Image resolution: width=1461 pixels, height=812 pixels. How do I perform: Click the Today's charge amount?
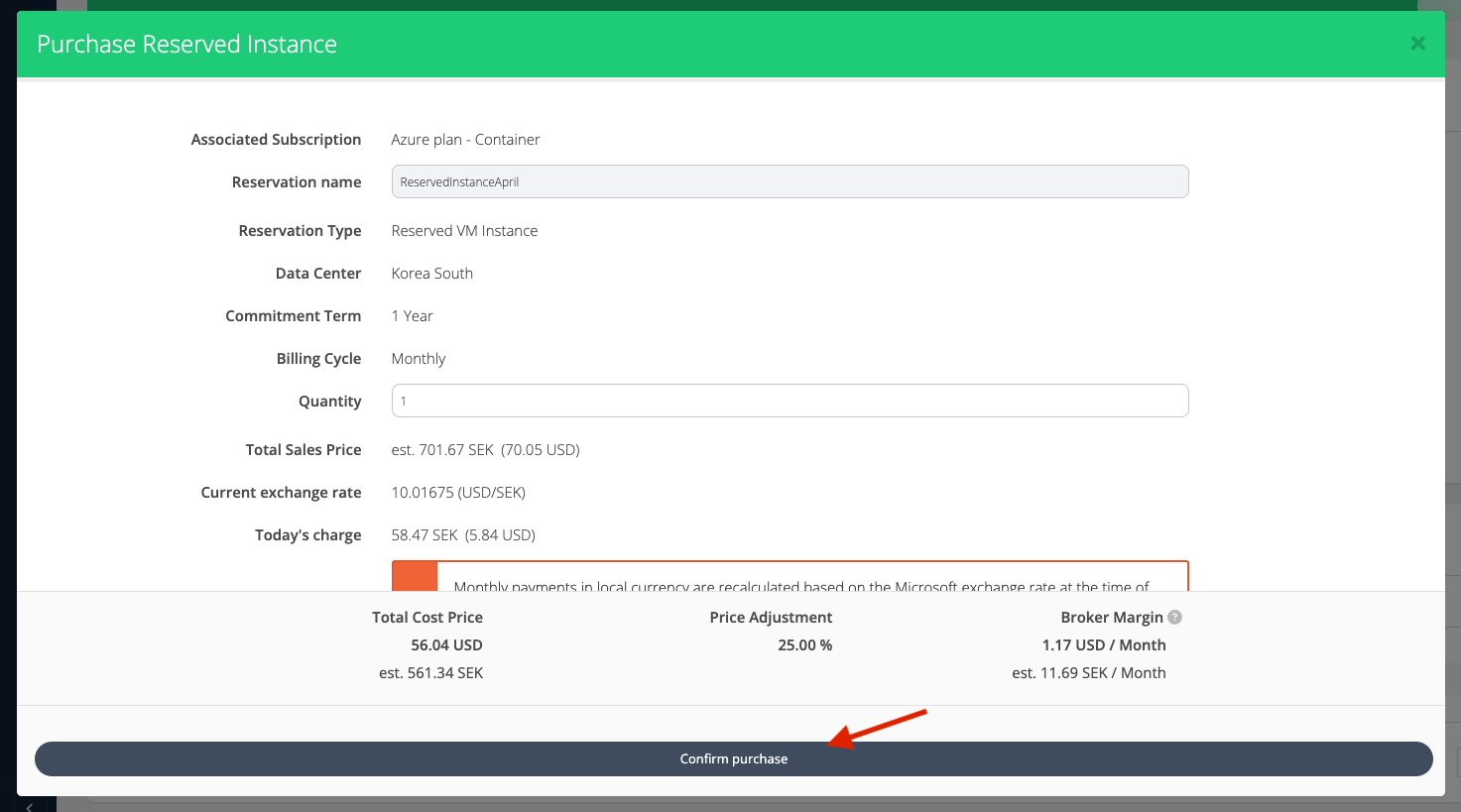pos(463,535)
